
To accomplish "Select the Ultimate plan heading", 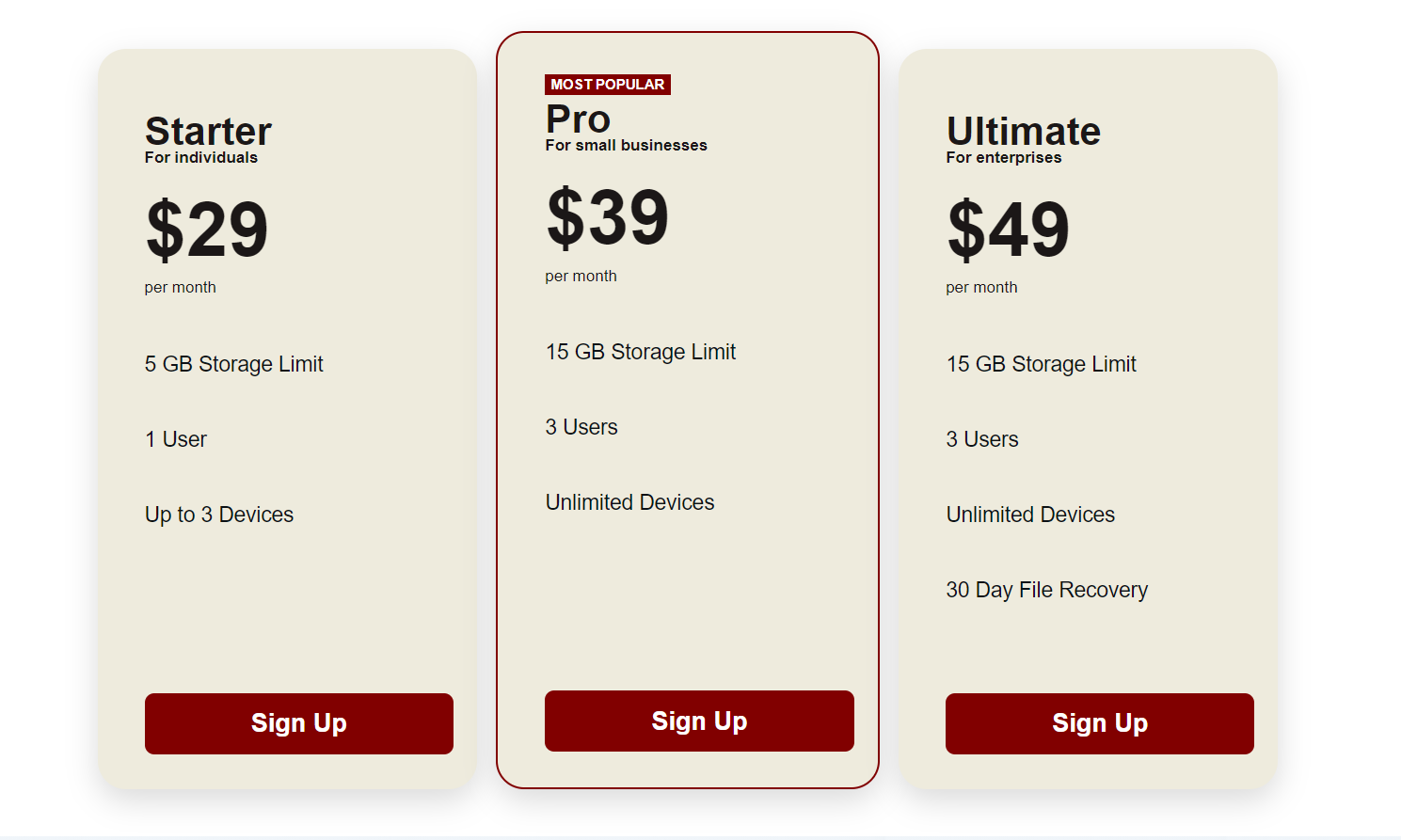I will coord(1024,131).
